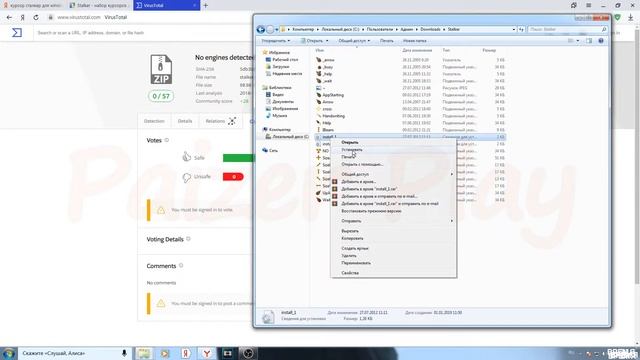This screenshot has width=640, height=360.
Task: Open Музыка library
Action: (279, 116)
